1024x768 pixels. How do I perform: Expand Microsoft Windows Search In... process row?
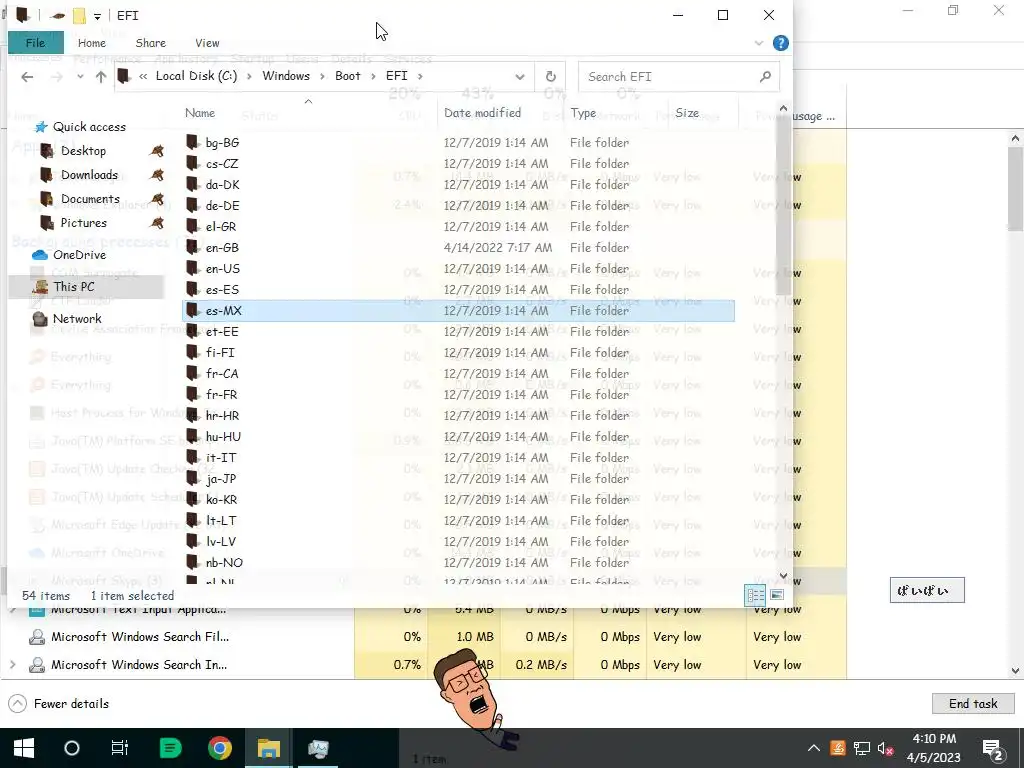click(x=12, y=664)
